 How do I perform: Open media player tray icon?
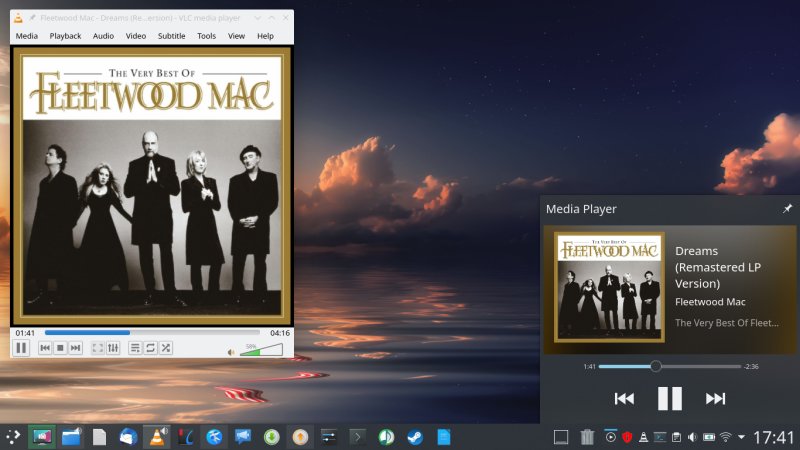click(x=610, y=437)
